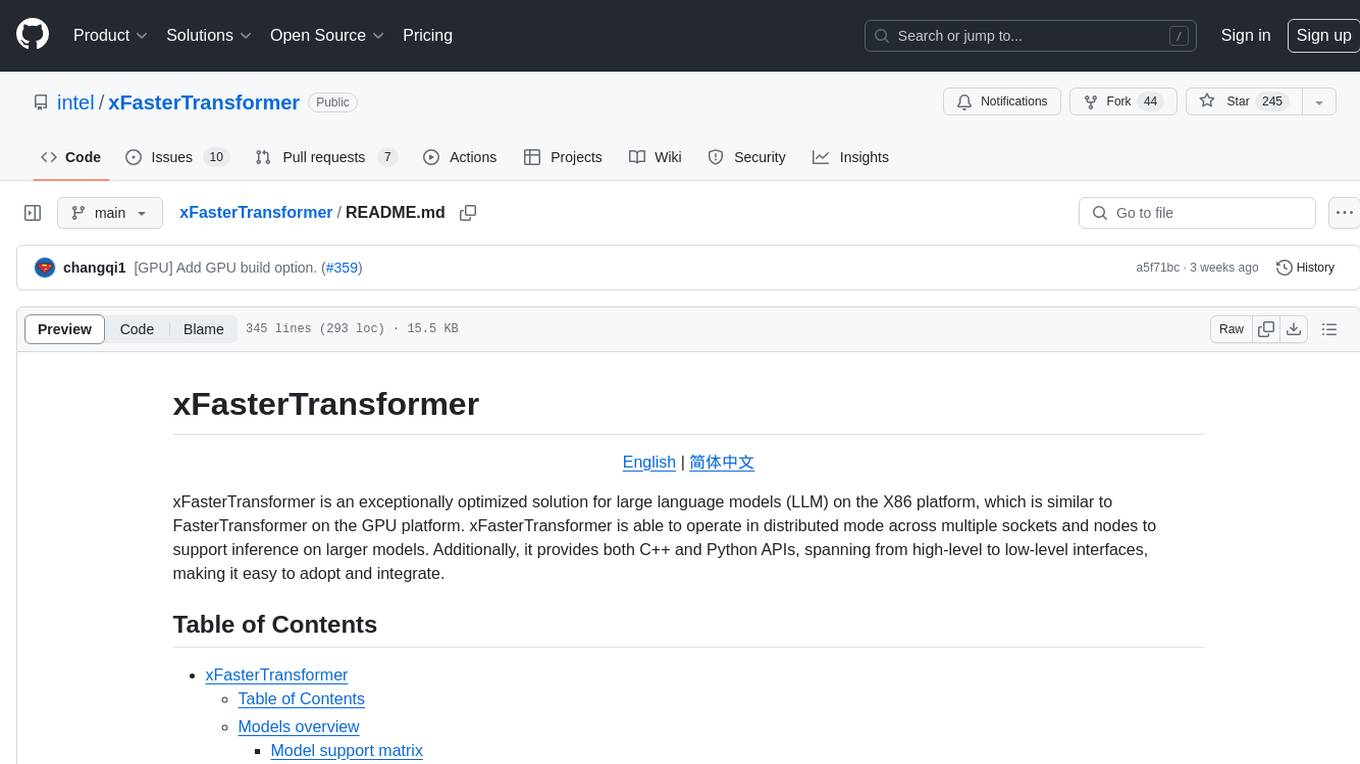Switch to the Insights tab
1360x764 pixels.
(851, 157)
